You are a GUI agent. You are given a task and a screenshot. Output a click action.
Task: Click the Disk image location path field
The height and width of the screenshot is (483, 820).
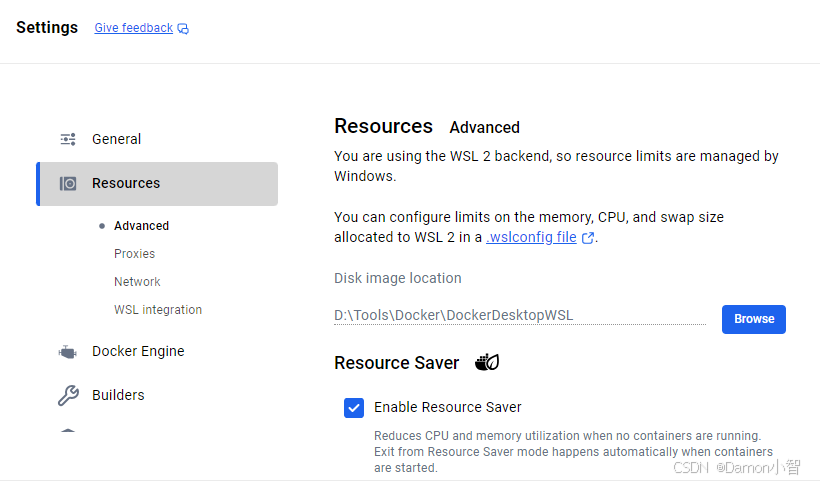tap(519, 316)
